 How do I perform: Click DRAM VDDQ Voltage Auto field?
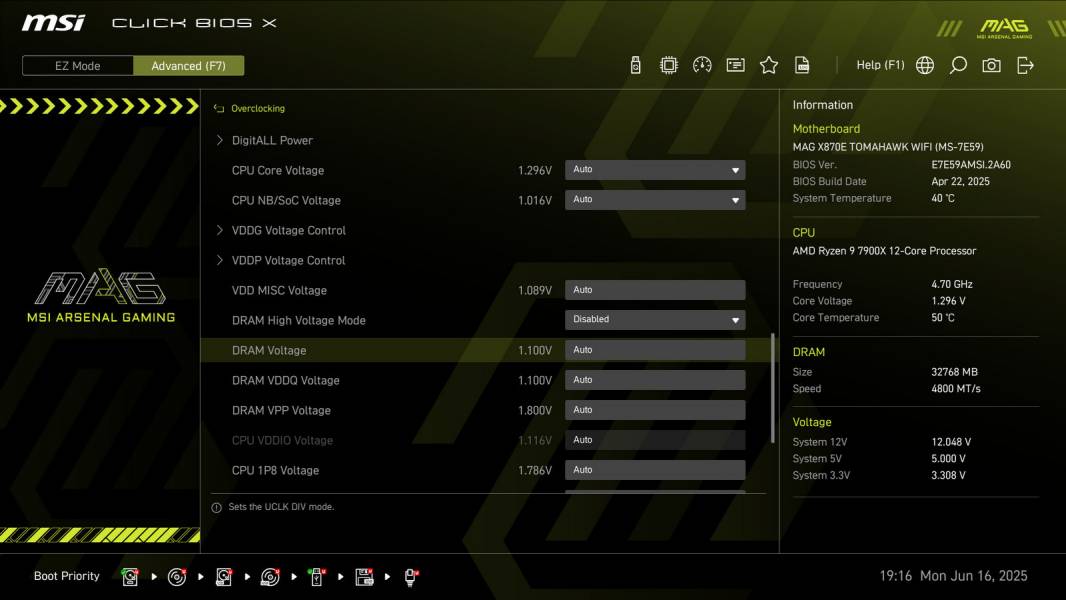pyautogui.click(x=655, y=380)
